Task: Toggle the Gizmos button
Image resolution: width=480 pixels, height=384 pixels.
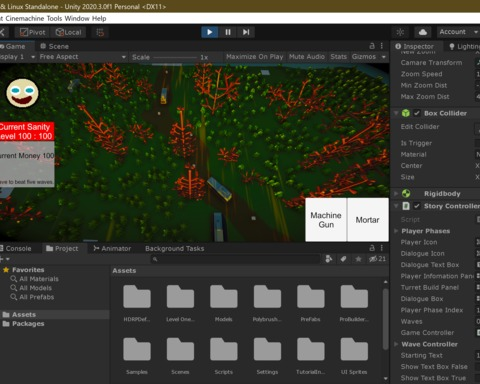Action: coord(364,57)
